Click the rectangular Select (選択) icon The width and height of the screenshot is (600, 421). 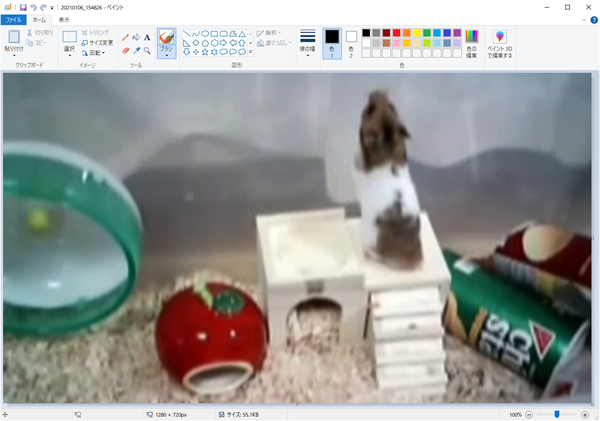point(69,37)
